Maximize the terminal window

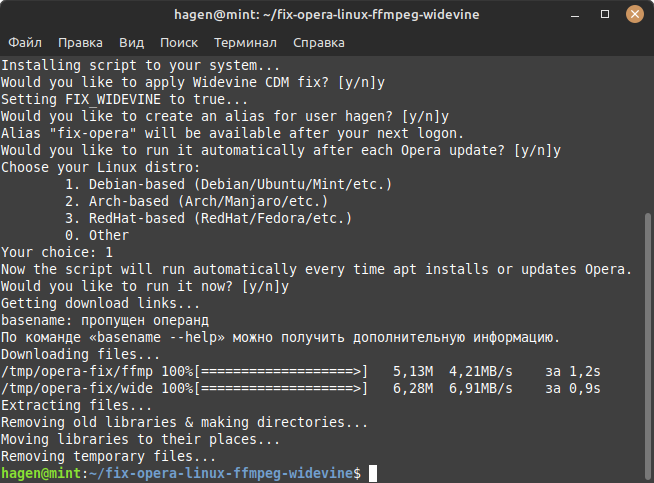(x=605, y=15)
